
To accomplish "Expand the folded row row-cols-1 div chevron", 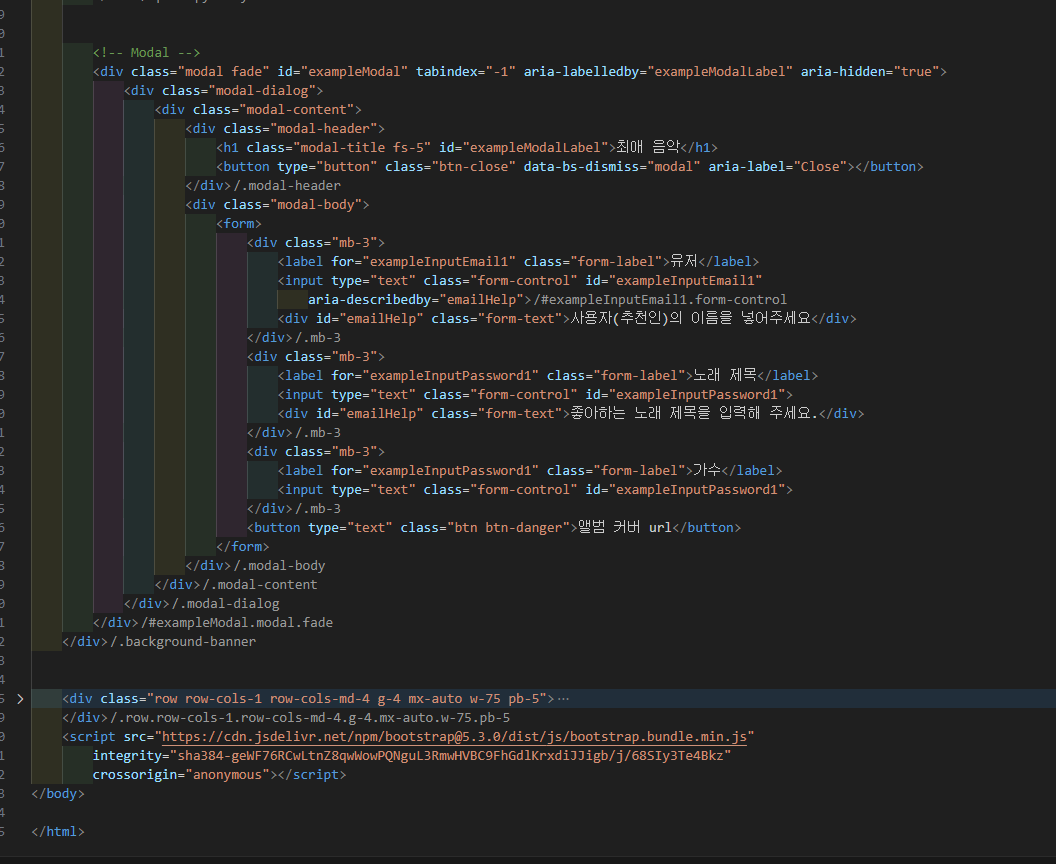I will [x=20, y=699].
